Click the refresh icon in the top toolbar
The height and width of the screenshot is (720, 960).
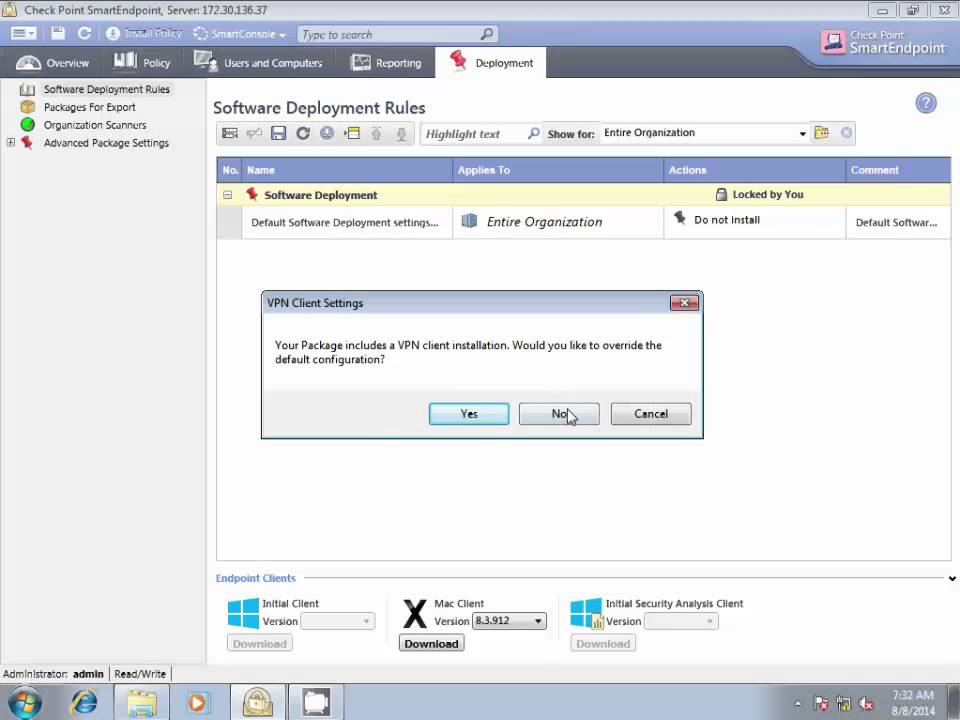84,33
